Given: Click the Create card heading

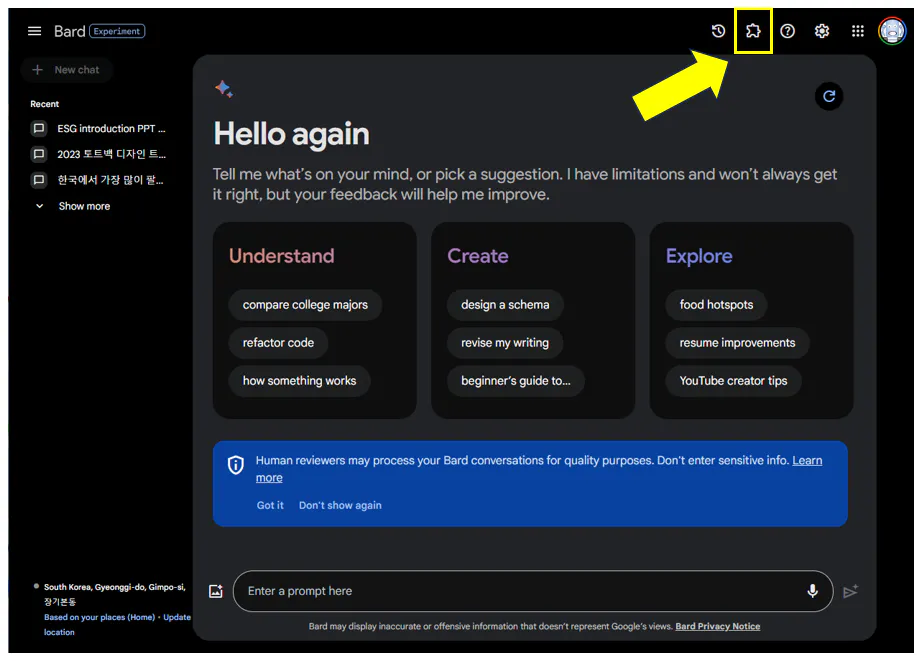Looking at the screenshot, I should [478, 256].
